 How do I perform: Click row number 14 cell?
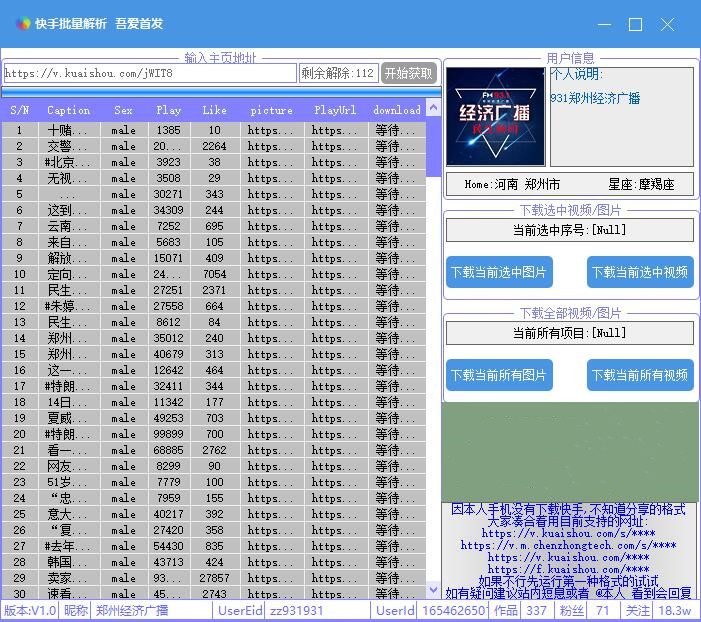(x=20, y=338)
